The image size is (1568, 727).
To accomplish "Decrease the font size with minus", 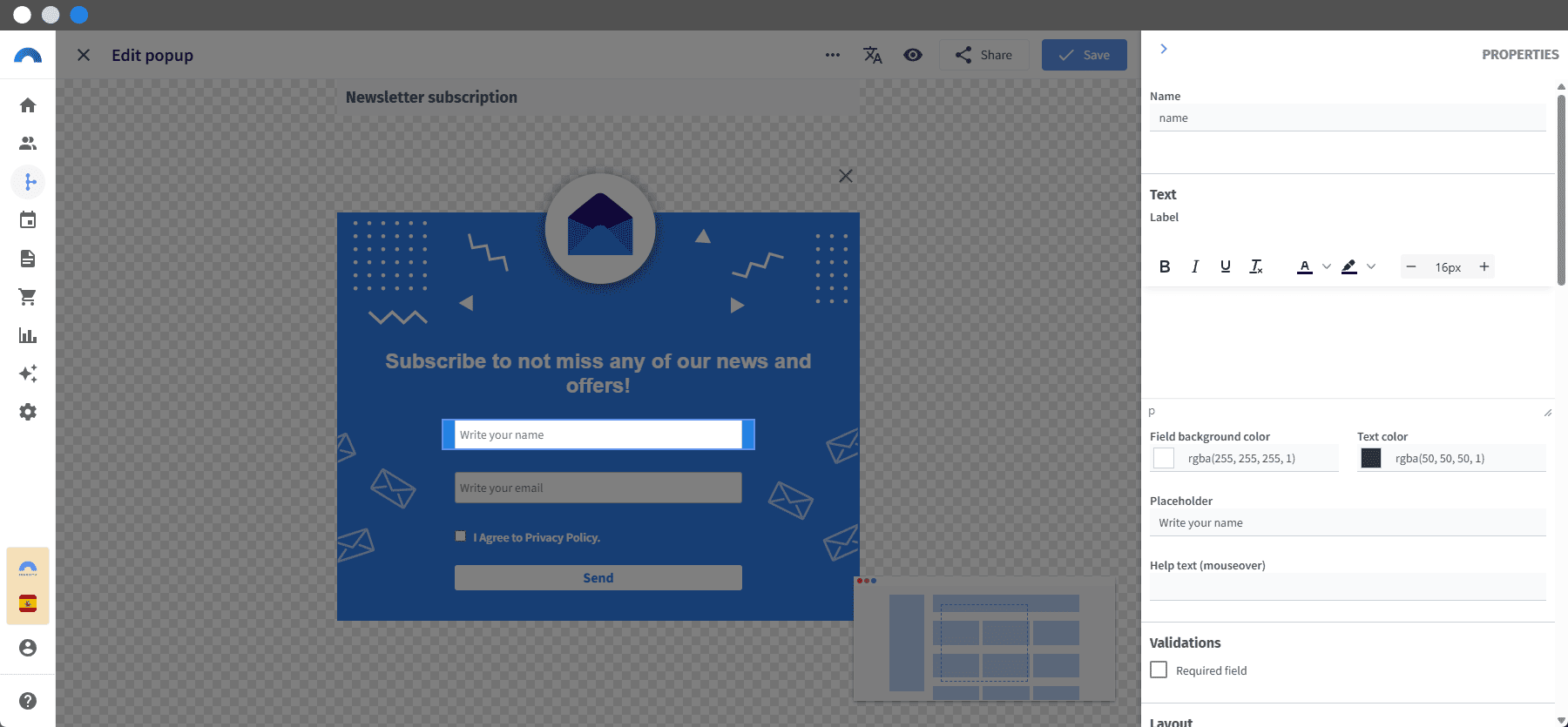I will pos(1411,267).
